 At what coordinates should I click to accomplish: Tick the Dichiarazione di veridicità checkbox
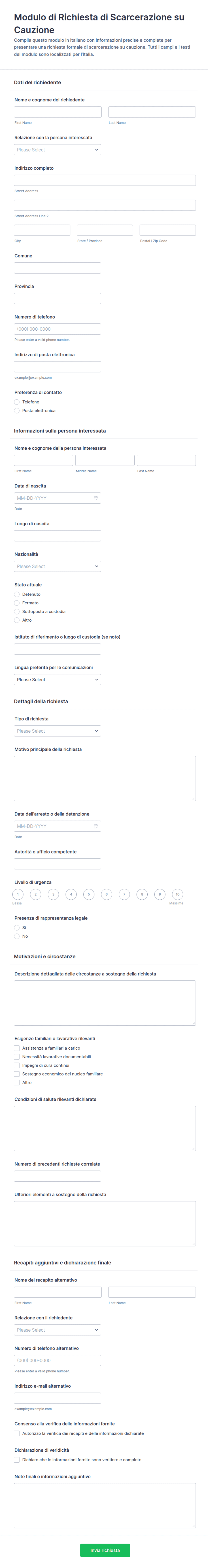[x=17, y=1460]
